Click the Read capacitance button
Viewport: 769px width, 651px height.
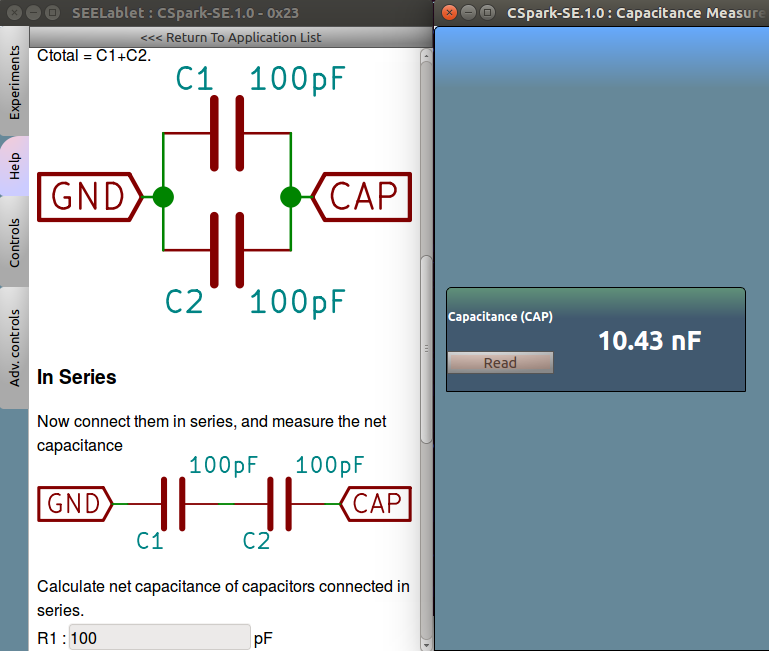pos(500,363)
